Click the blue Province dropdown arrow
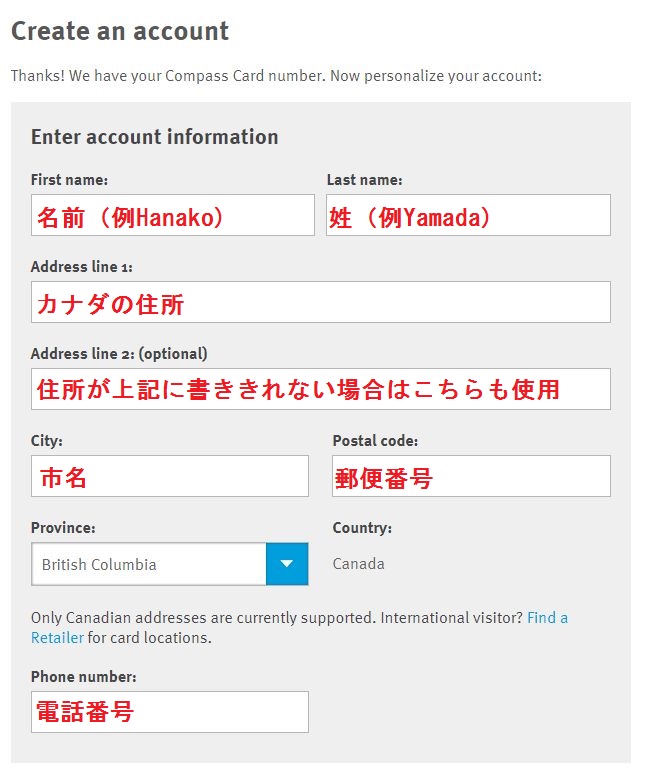The width and height of the screenshot is (645, 778). click(x=287, y=564)
